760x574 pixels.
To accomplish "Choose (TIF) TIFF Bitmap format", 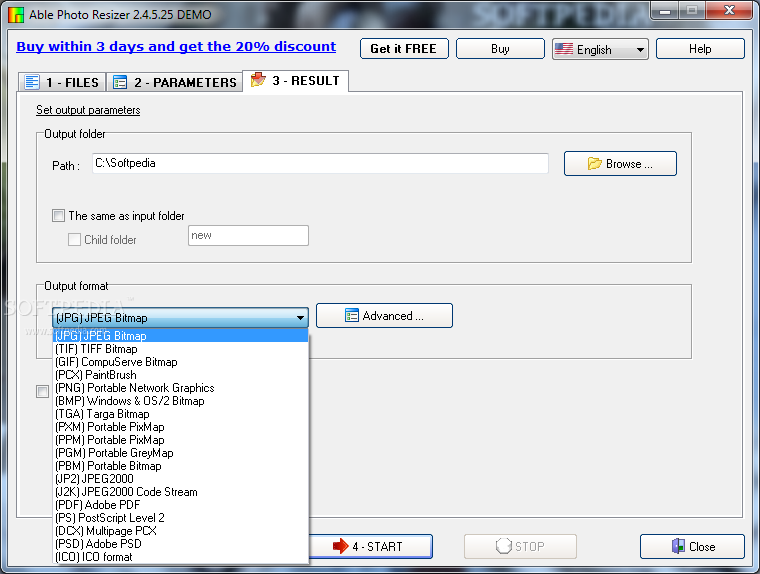I will (180, 349).
